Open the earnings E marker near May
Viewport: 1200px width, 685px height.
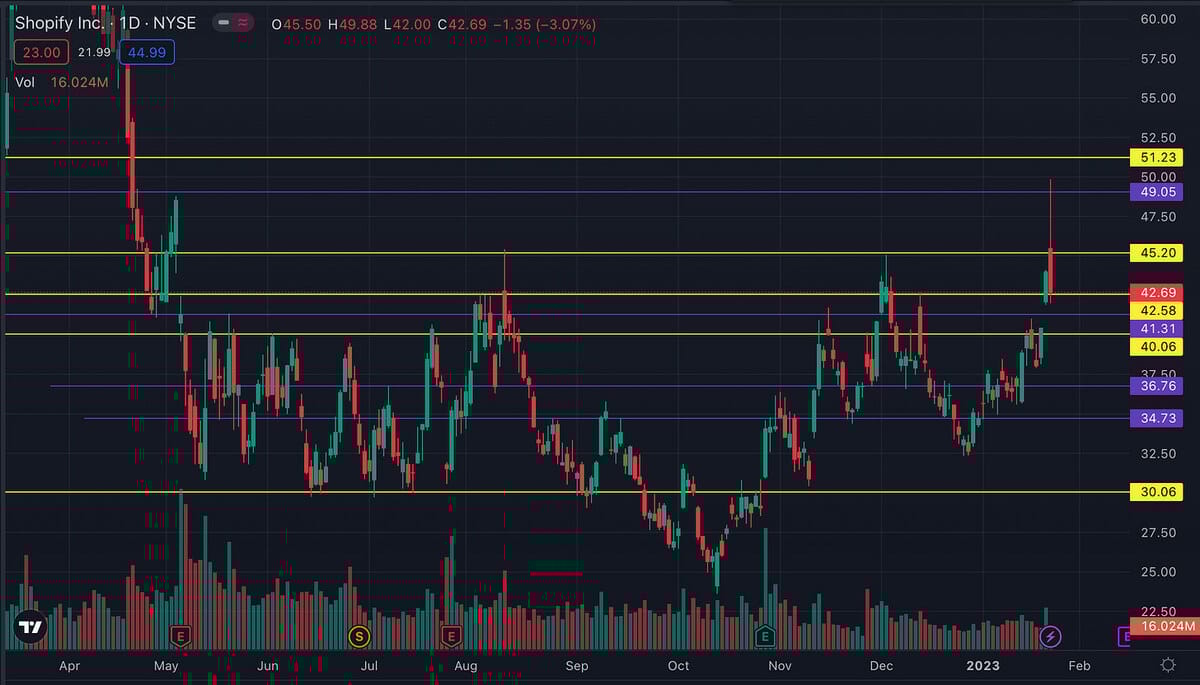pos(181,635)
